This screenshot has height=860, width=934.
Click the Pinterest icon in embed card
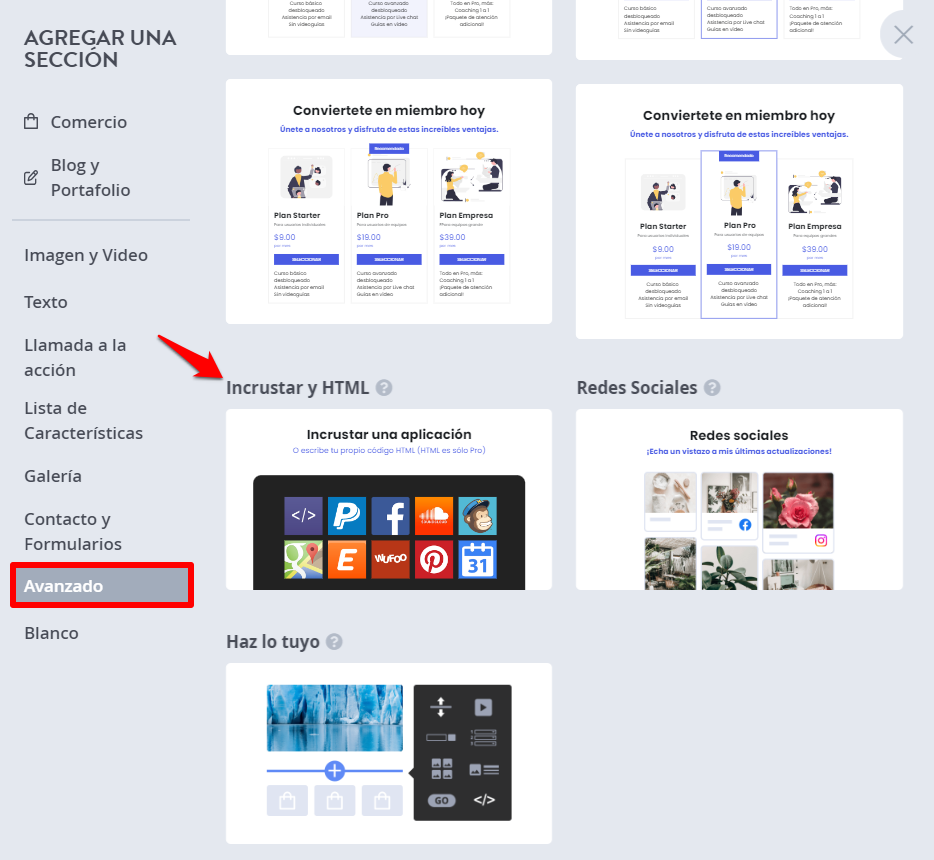434,559
